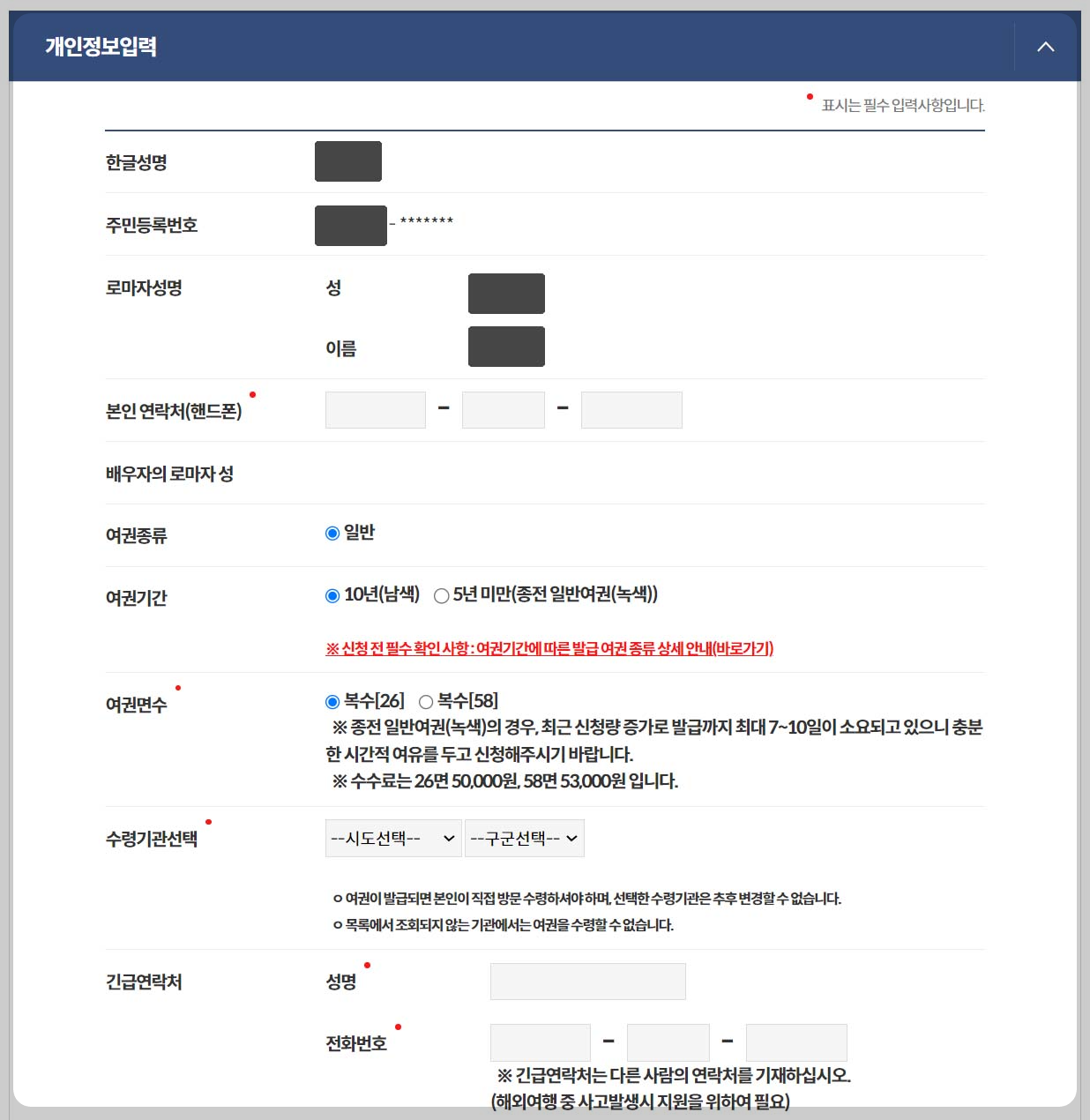The image size is (1090, 1120).
Task: Click the romanized surname 성 box
Action: pyautogui.click(x=506, y=293)
